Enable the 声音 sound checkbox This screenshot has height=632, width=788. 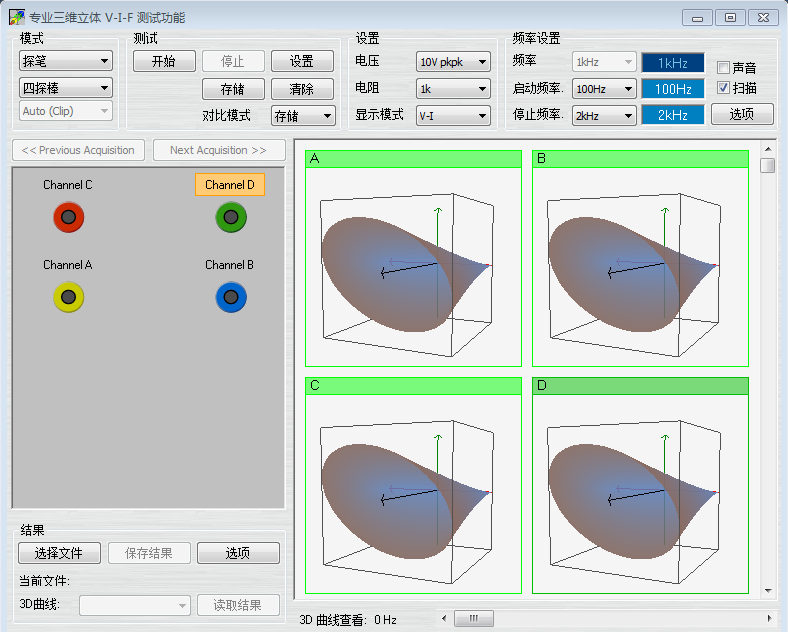pos(723,67)
